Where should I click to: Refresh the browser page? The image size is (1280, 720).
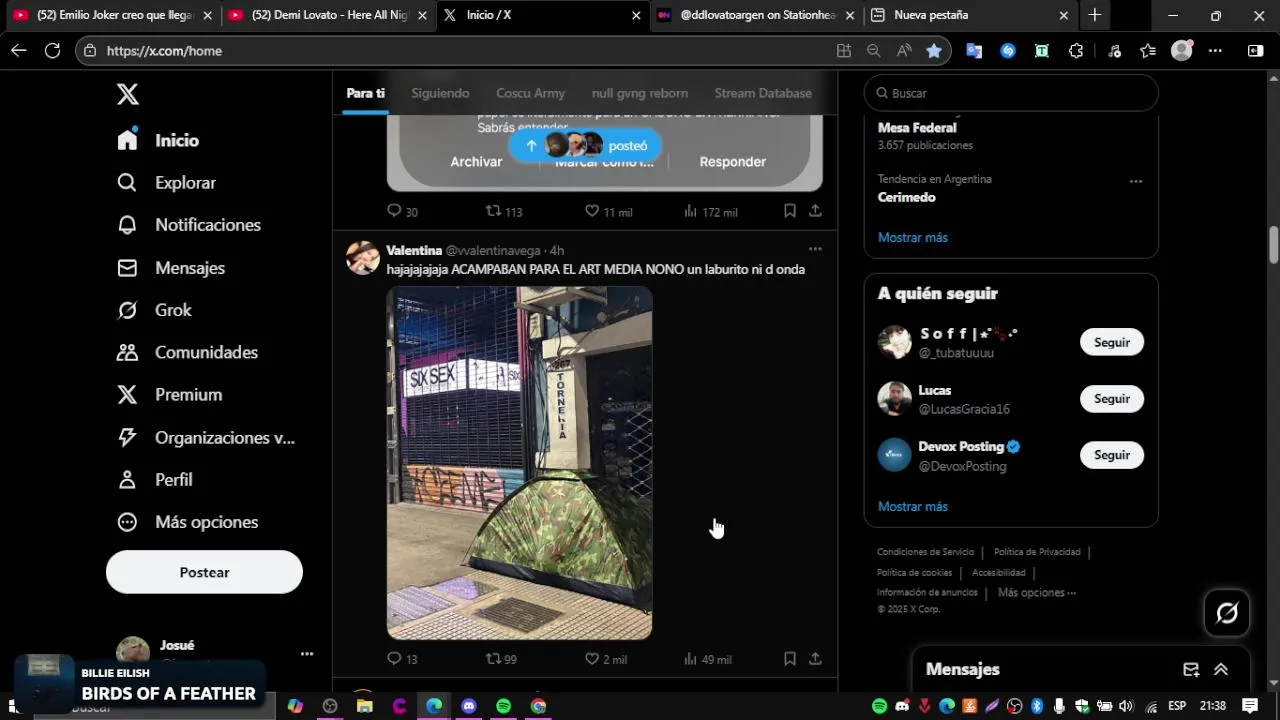[x=53, y=50]
